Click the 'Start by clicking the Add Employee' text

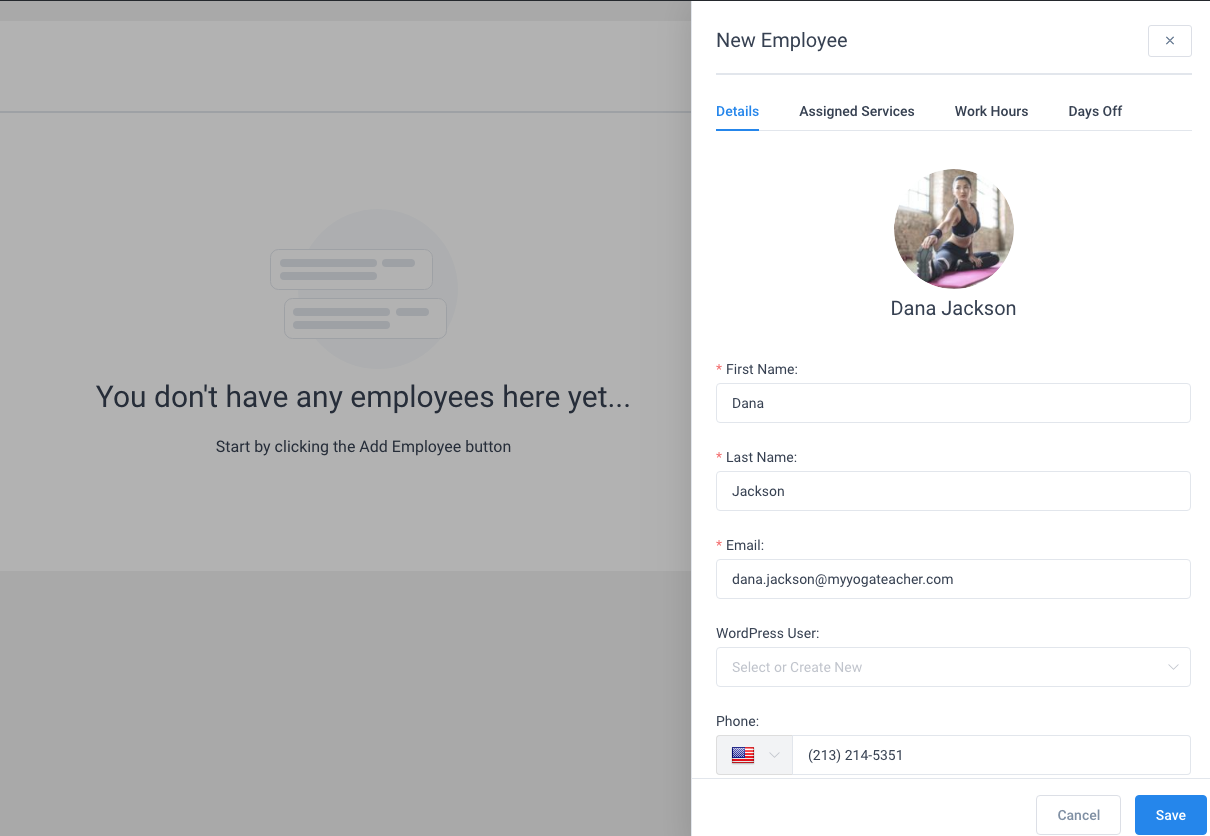pyautogui.click(x=363, y=447)
